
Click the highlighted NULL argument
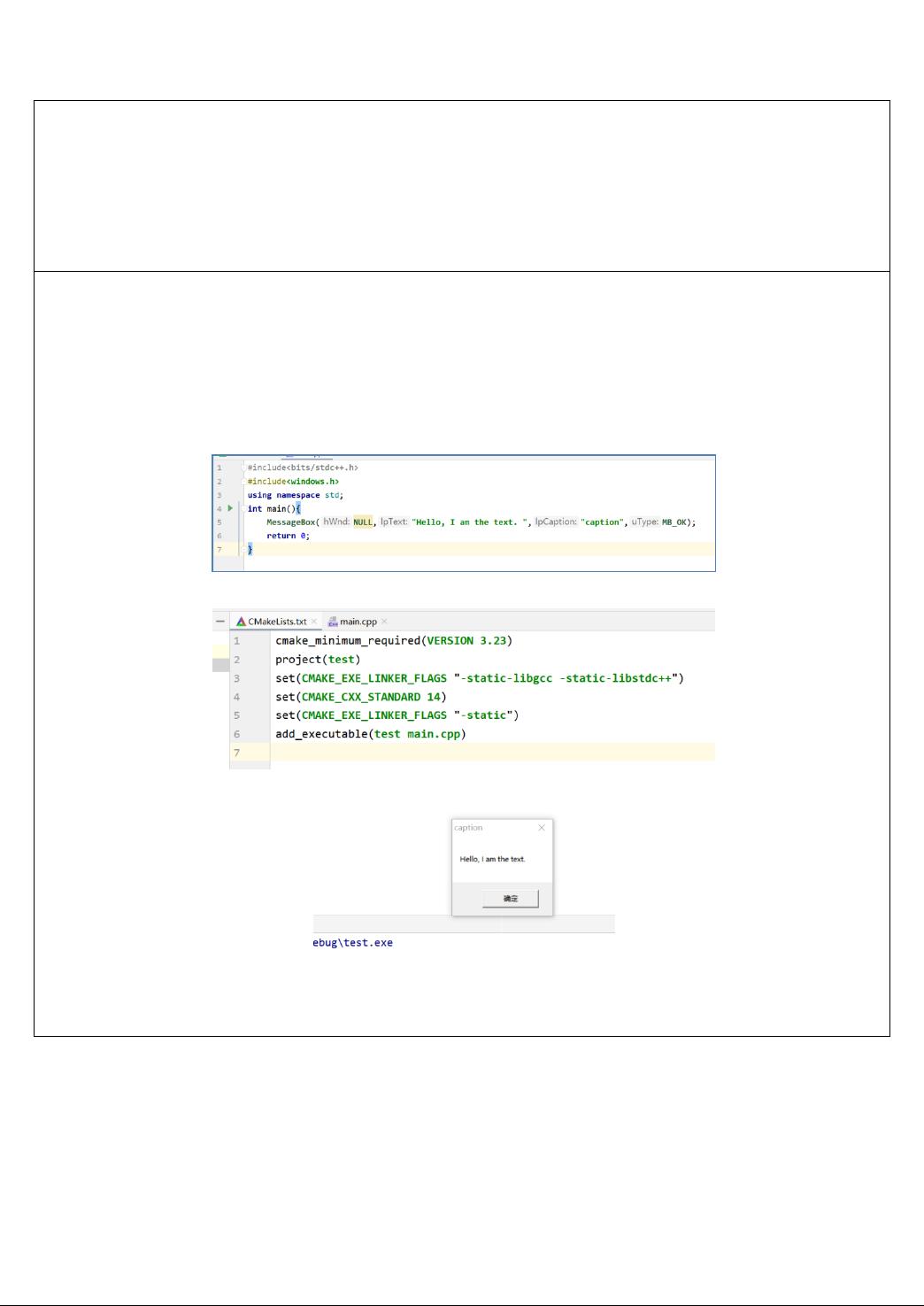[363, 522]
